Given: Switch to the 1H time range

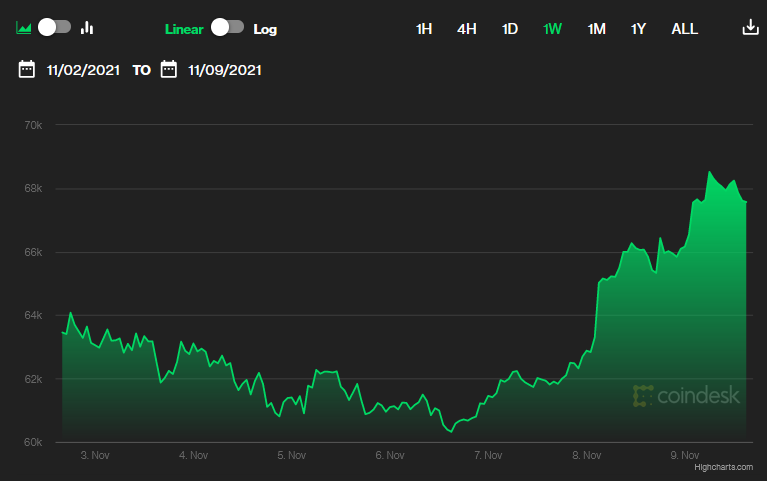Looking at the screenshot, I should [424, 29].
